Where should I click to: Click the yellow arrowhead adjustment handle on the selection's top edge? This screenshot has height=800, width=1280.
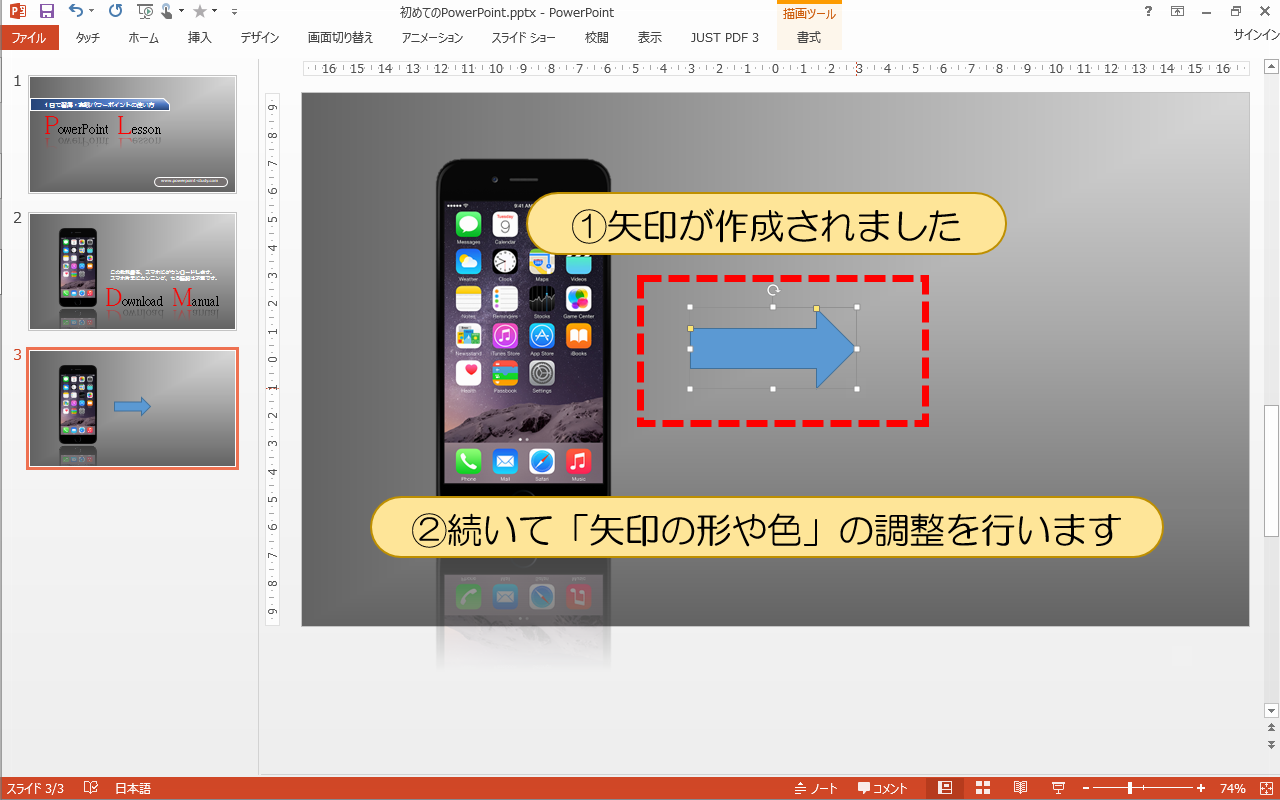tap(817, 308)
